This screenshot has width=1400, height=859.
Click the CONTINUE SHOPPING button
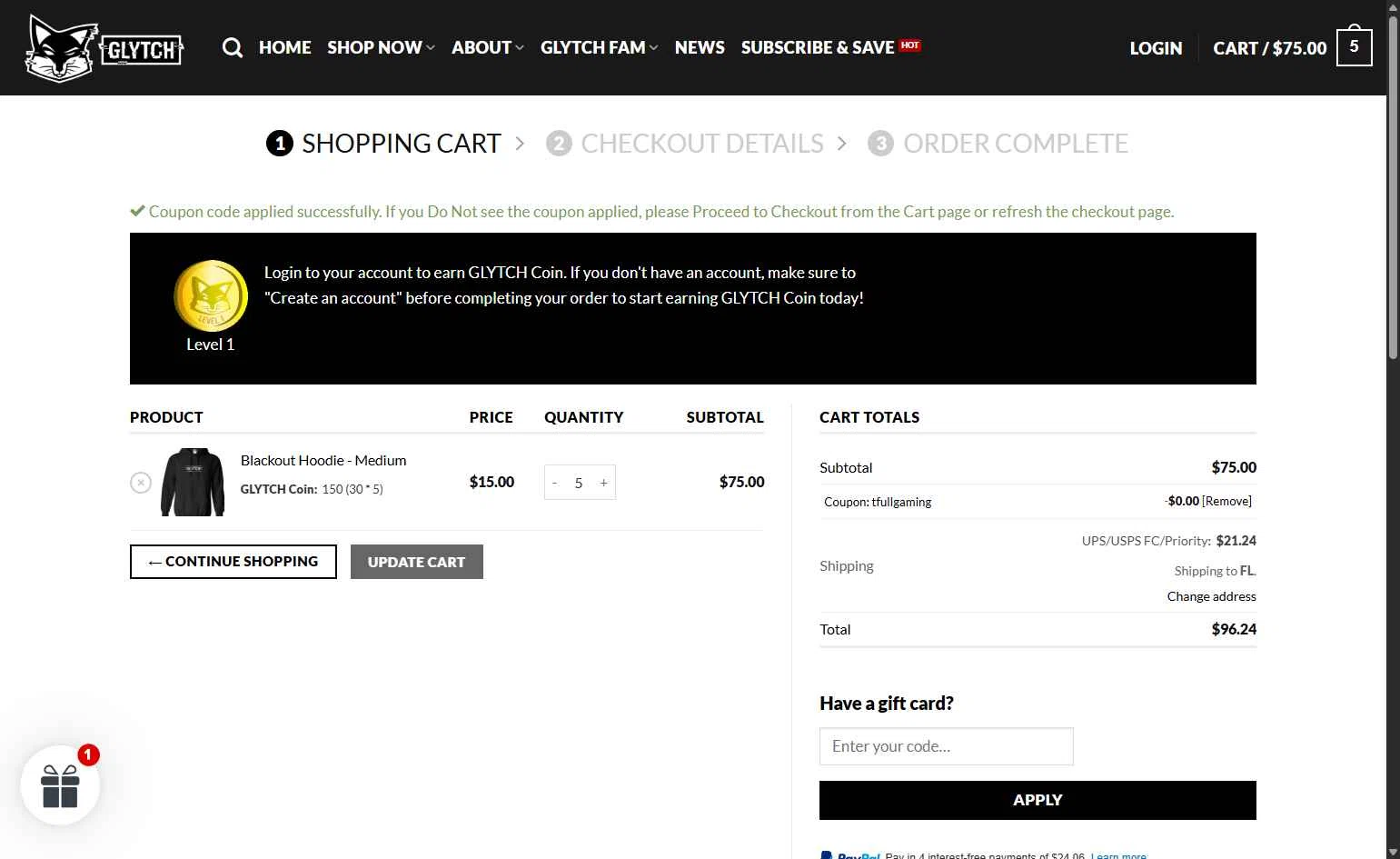pos(233,562)
